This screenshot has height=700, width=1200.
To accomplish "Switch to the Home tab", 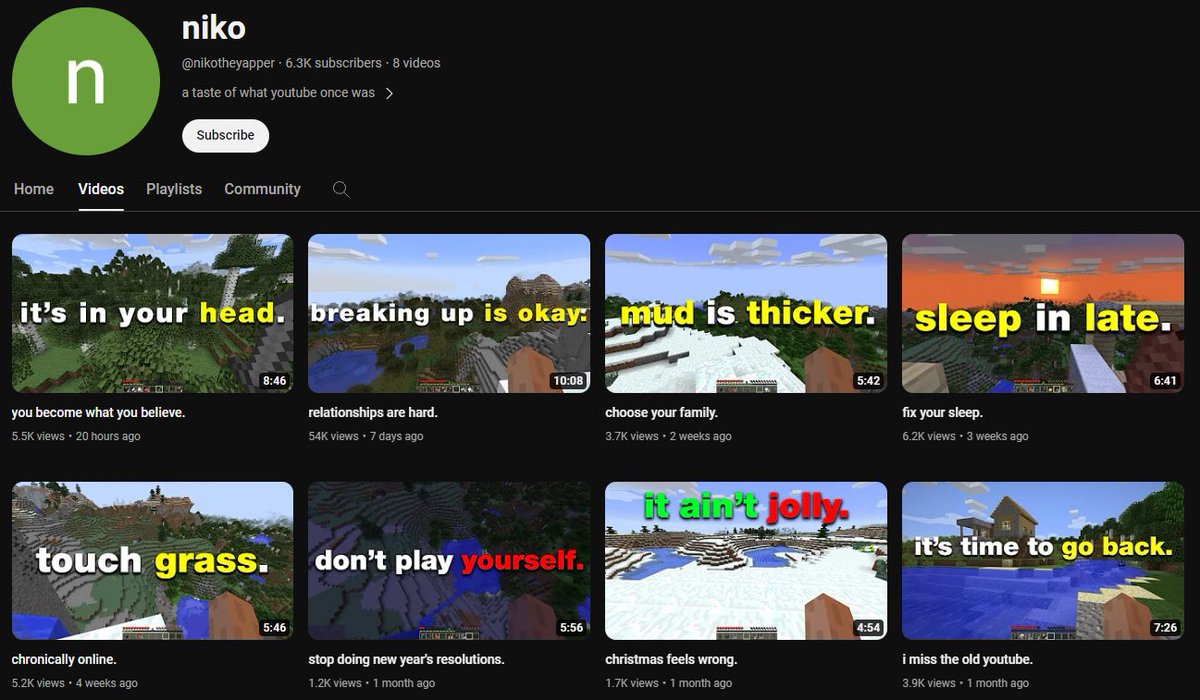I will [33, 189].
